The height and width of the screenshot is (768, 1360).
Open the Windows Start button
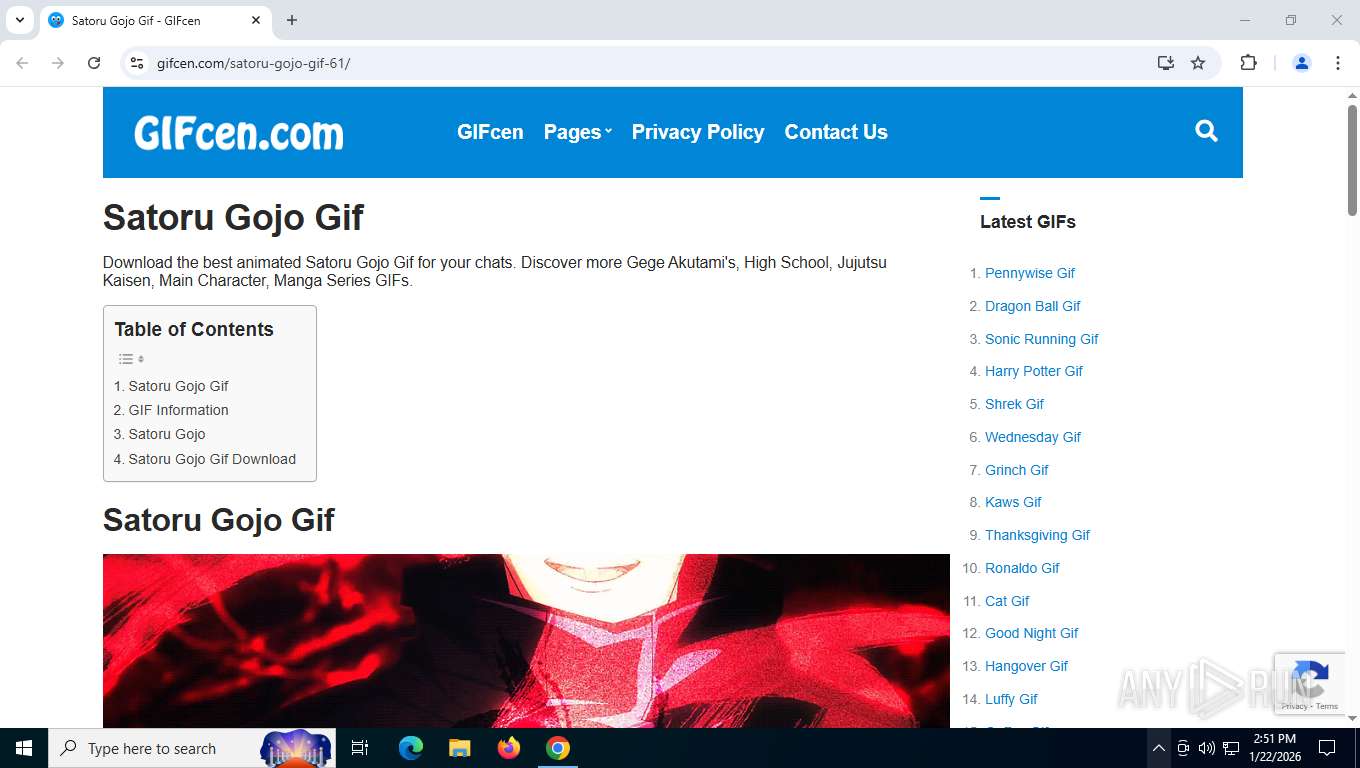coord(24,748)
